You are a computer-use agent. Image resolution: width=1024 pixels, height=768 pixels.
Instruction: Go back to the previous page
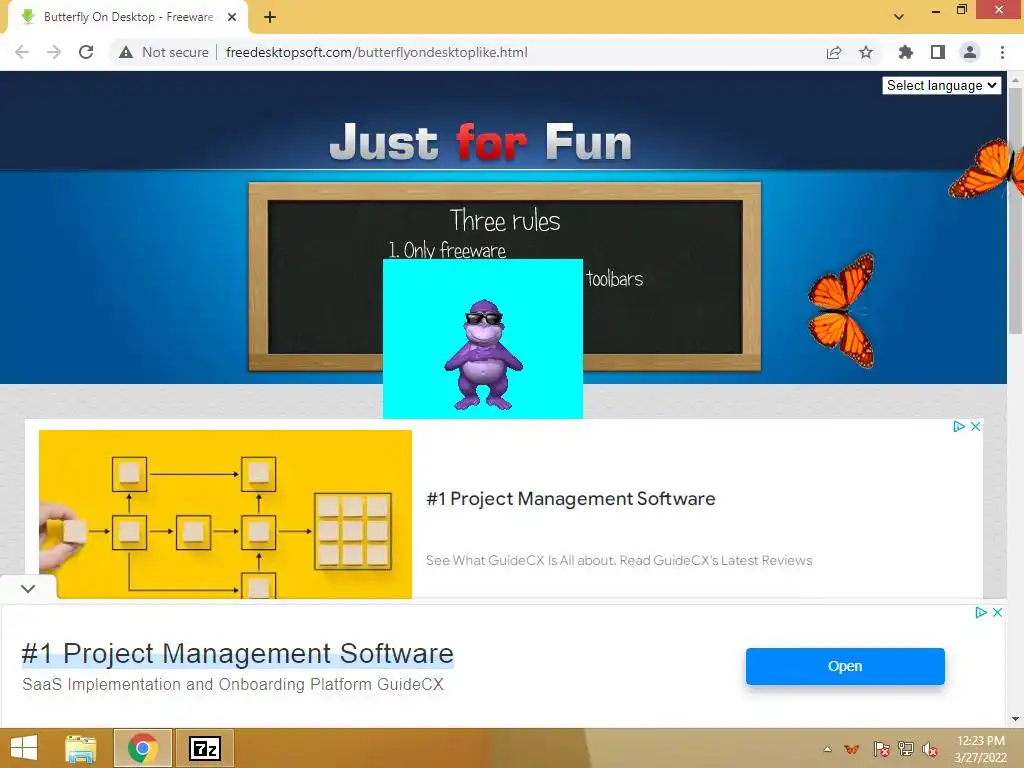coord(22,52)
